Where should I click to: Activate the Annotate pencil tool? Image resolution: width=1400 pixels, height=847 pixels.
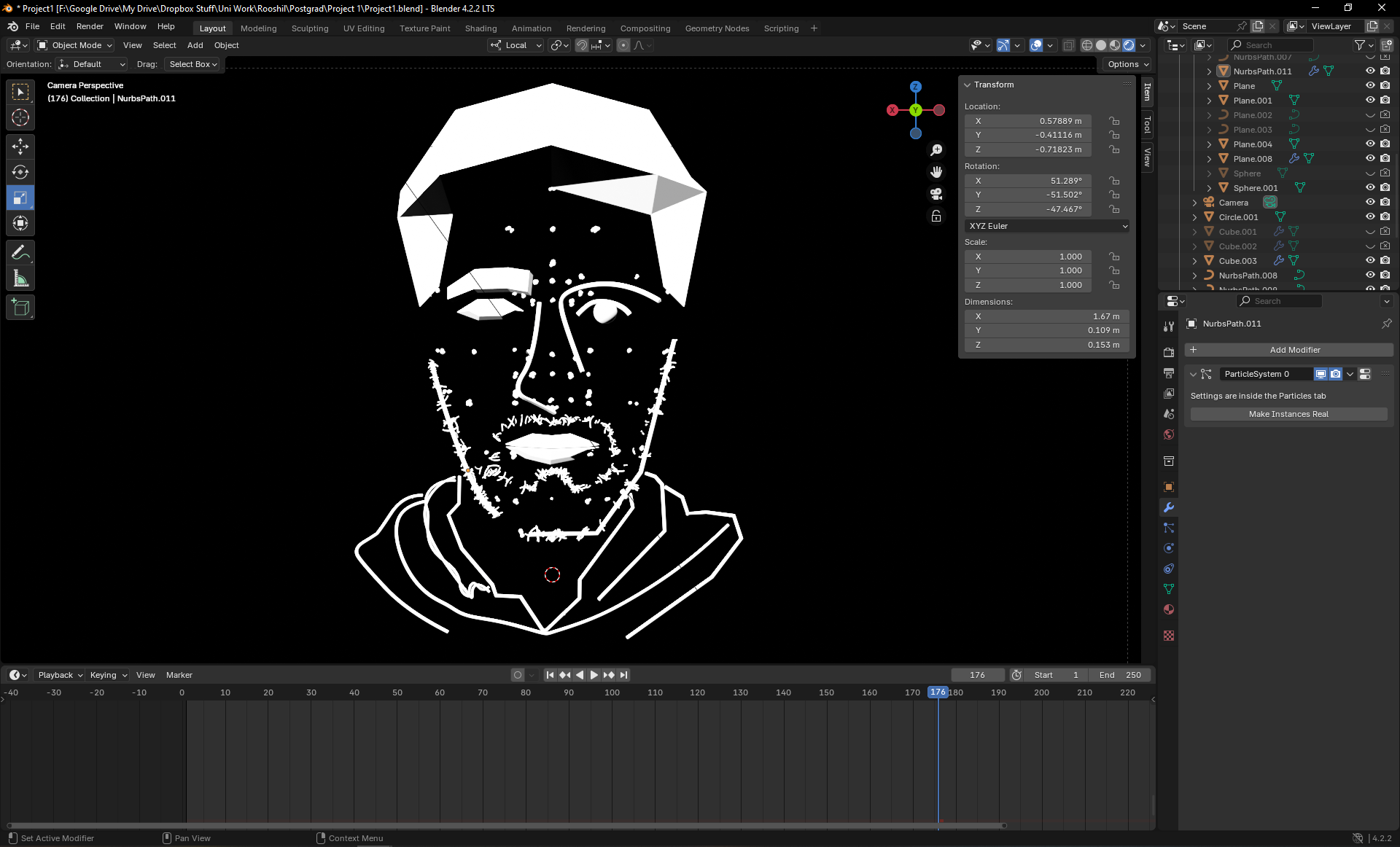pos(20,253)
